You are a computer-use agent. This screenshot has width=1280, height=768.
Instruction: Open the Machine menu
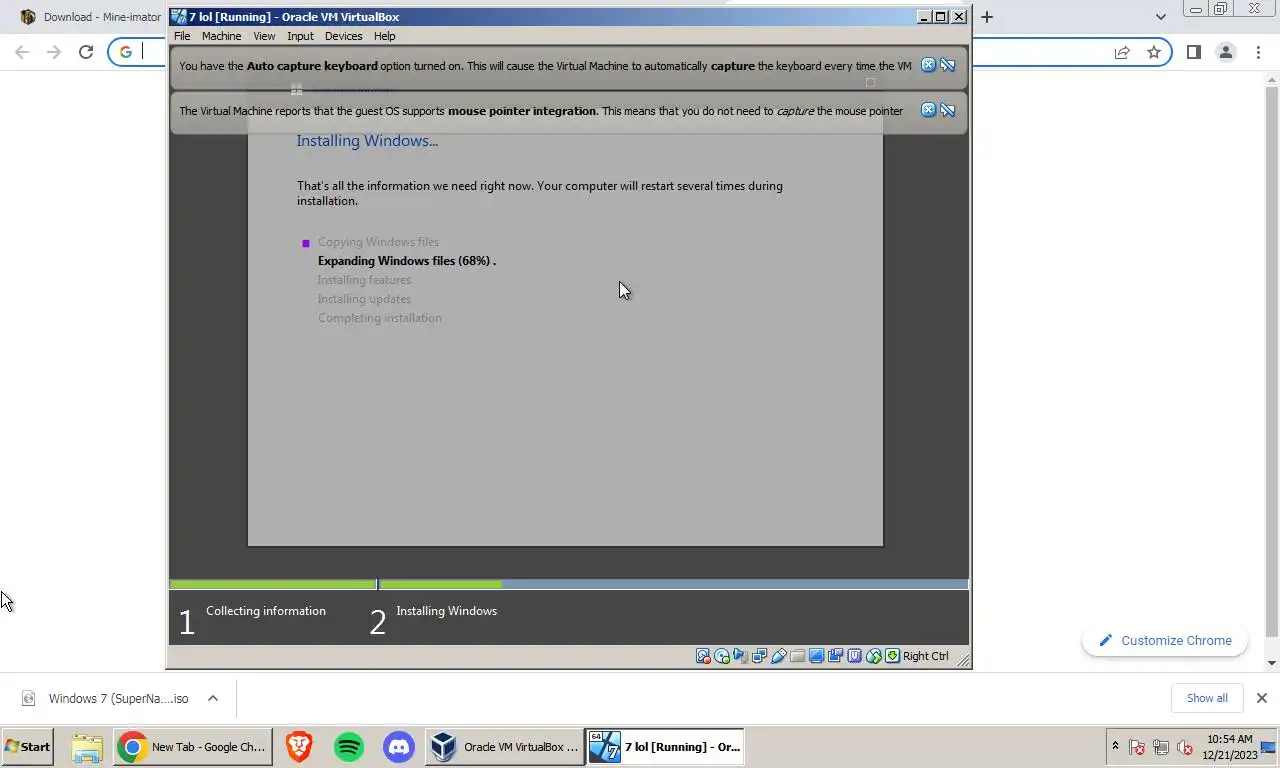(221, 36)
